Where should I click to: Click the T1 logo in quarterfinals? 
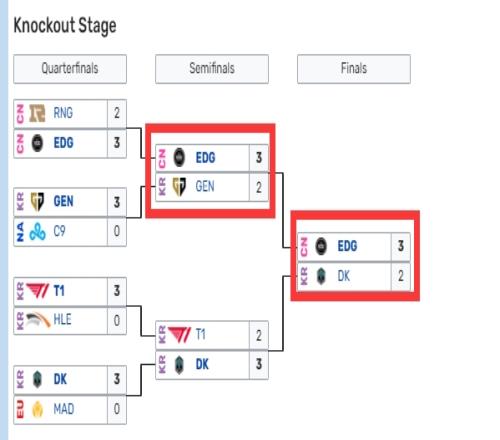(37, 291)
